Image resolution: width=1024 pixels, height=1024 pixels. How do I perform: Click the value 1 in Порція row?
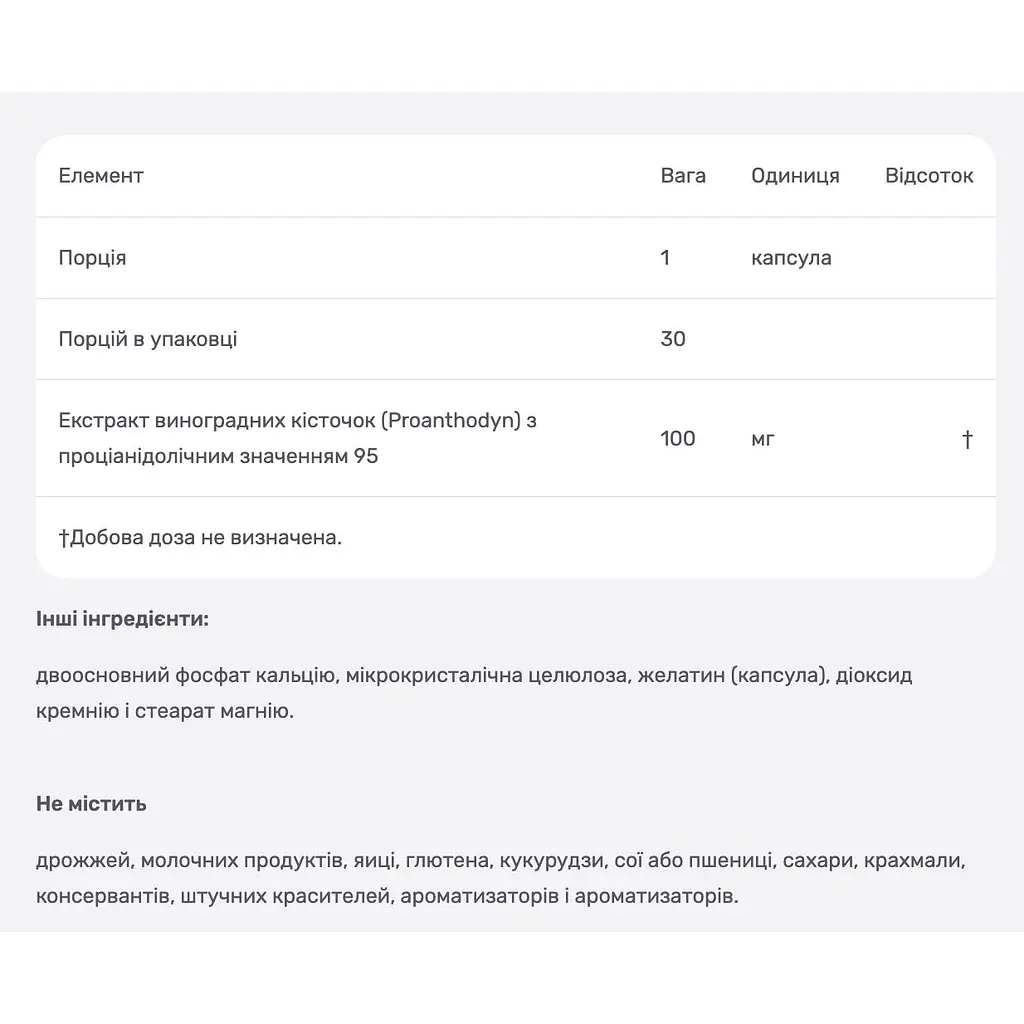(665, 258)
